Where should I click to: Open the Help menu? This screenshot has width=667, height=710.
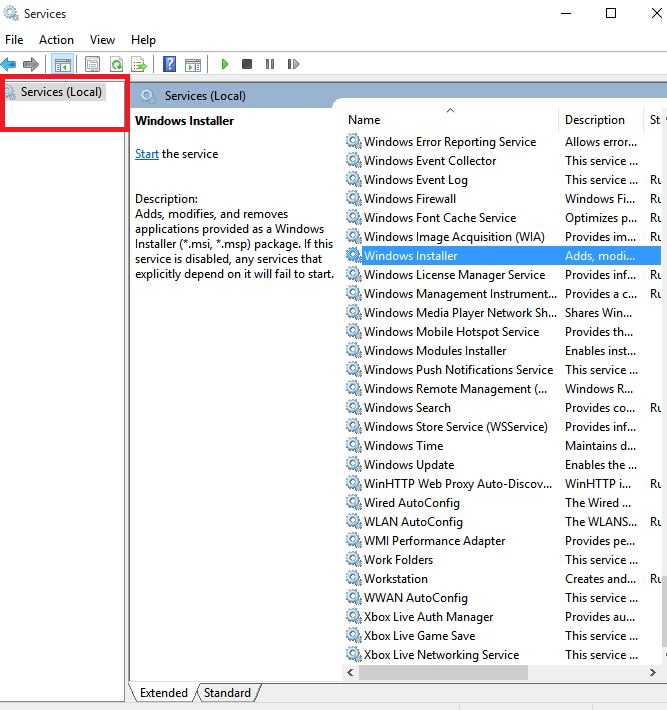tap(143, 40)
